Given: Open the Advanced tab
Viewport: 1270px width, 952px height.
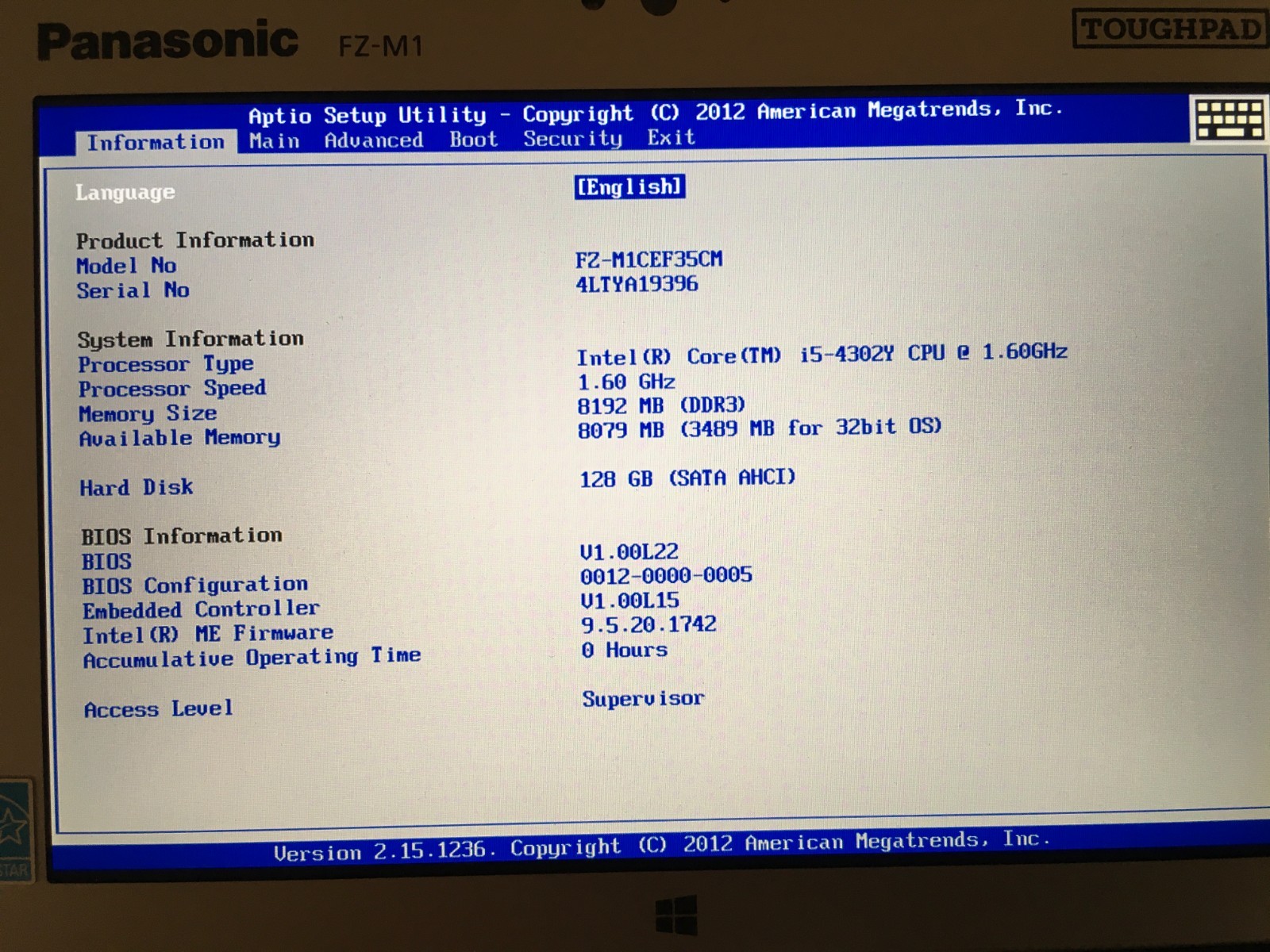Looking at the screenshot, I should 374,140.
